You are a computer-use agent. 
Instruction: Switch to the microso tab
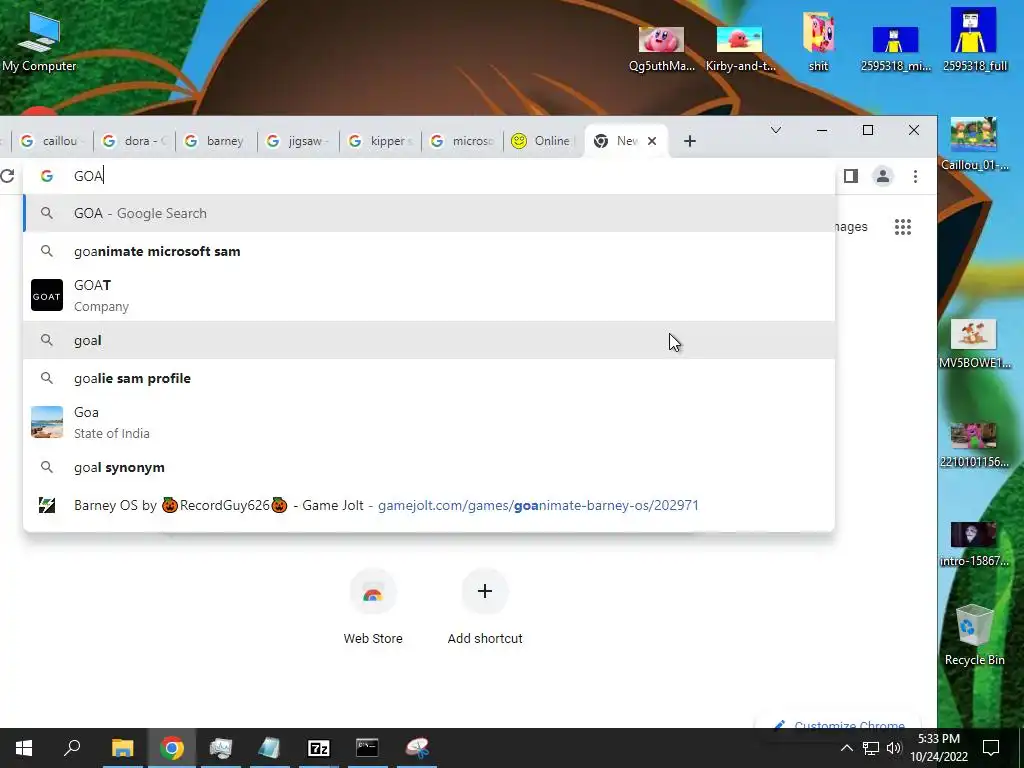tap(463, 141)
